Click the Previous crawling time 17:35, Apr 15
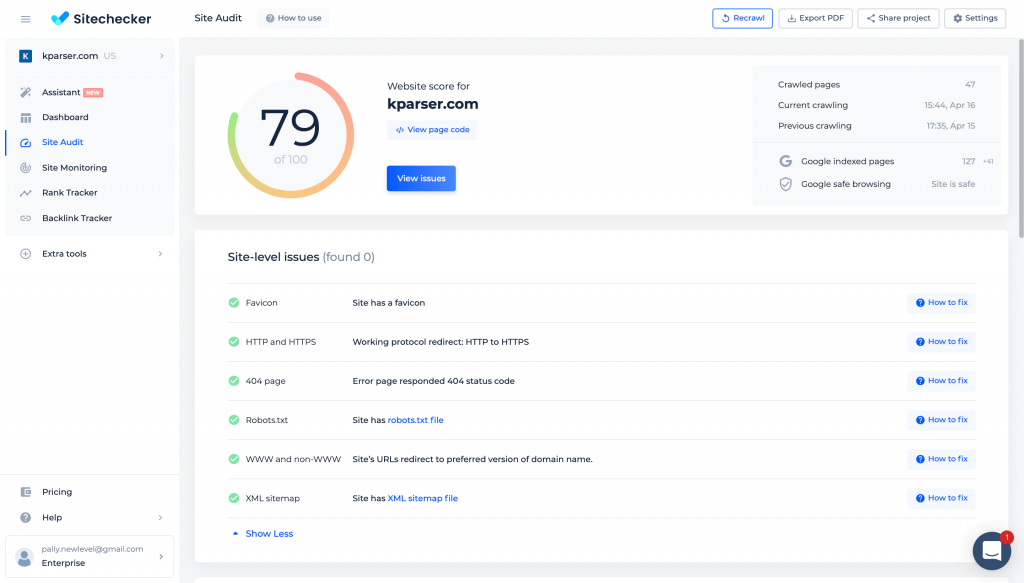The width and height of the screenshot is (1024, 583). [950, 126]
